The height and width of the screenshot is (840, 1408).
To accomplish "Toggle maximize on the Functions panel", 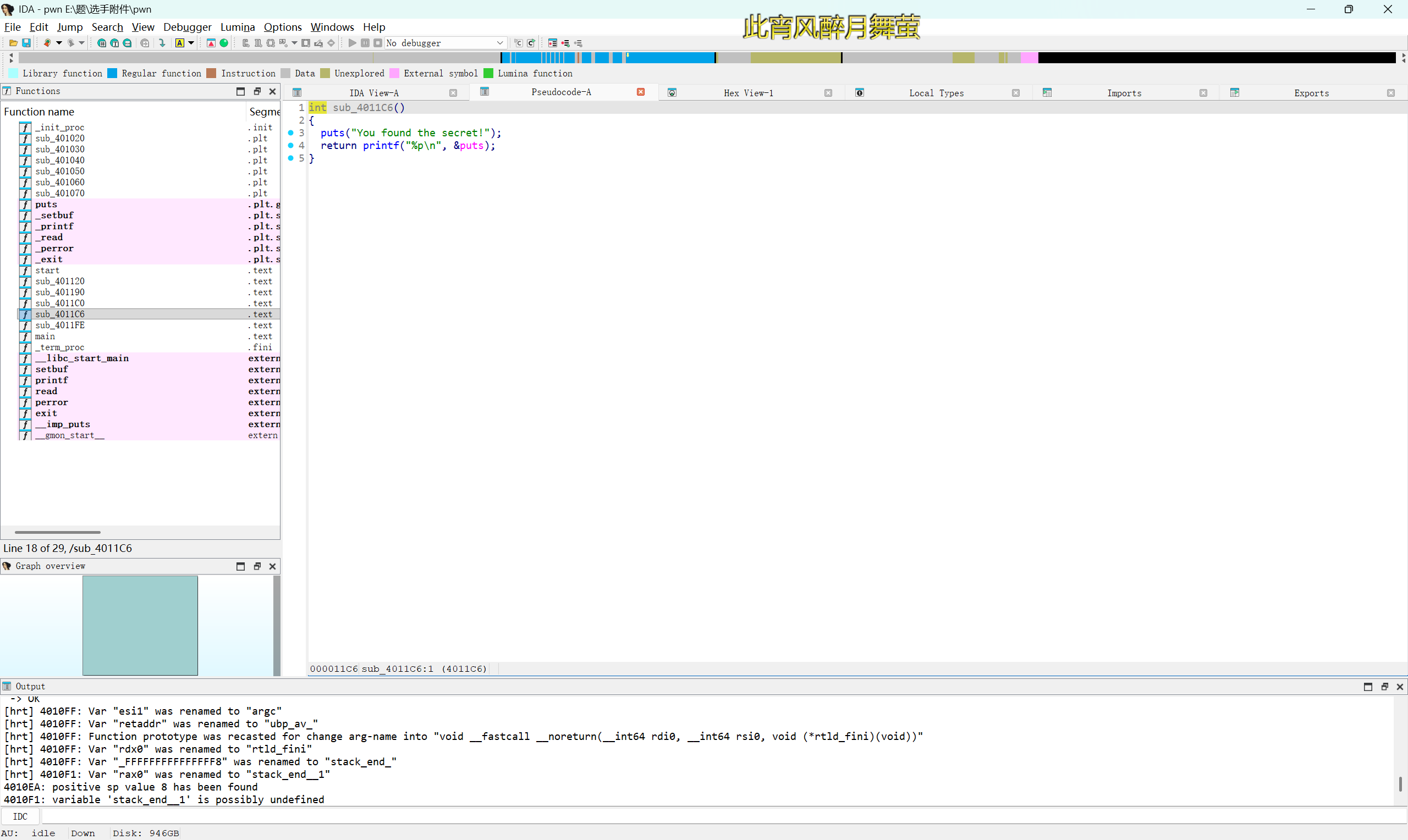I will coord(240,91).
